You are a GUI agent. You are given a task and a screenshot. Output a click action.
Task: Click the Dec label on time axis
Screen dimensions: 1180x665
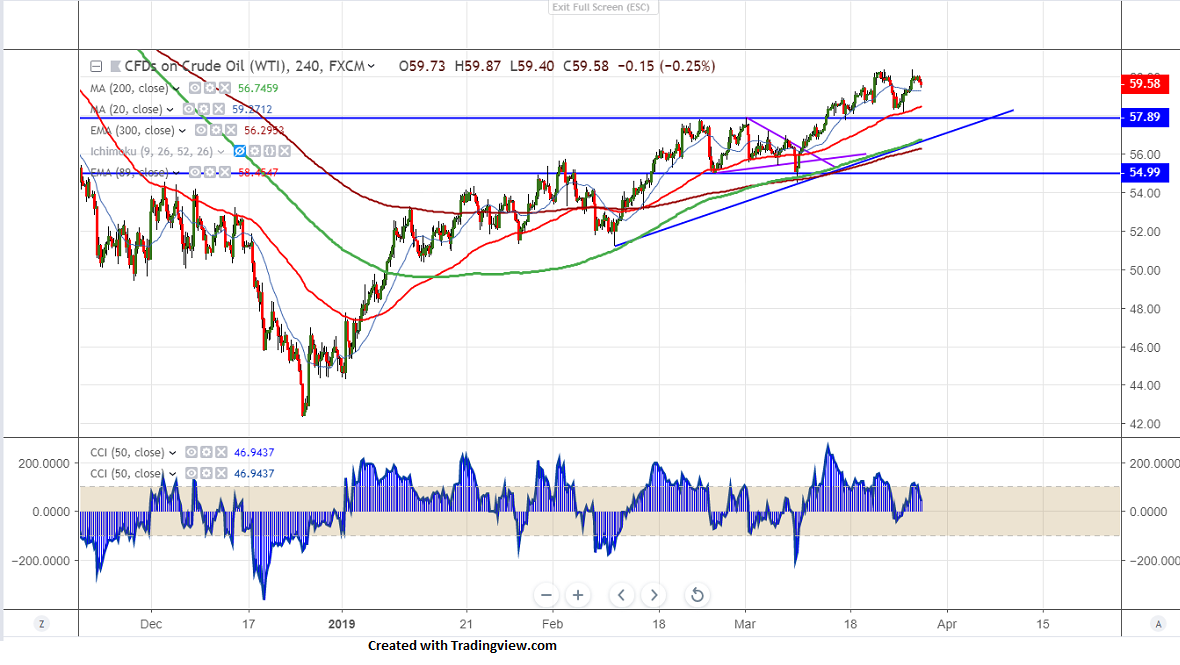(x=151, y=624)
